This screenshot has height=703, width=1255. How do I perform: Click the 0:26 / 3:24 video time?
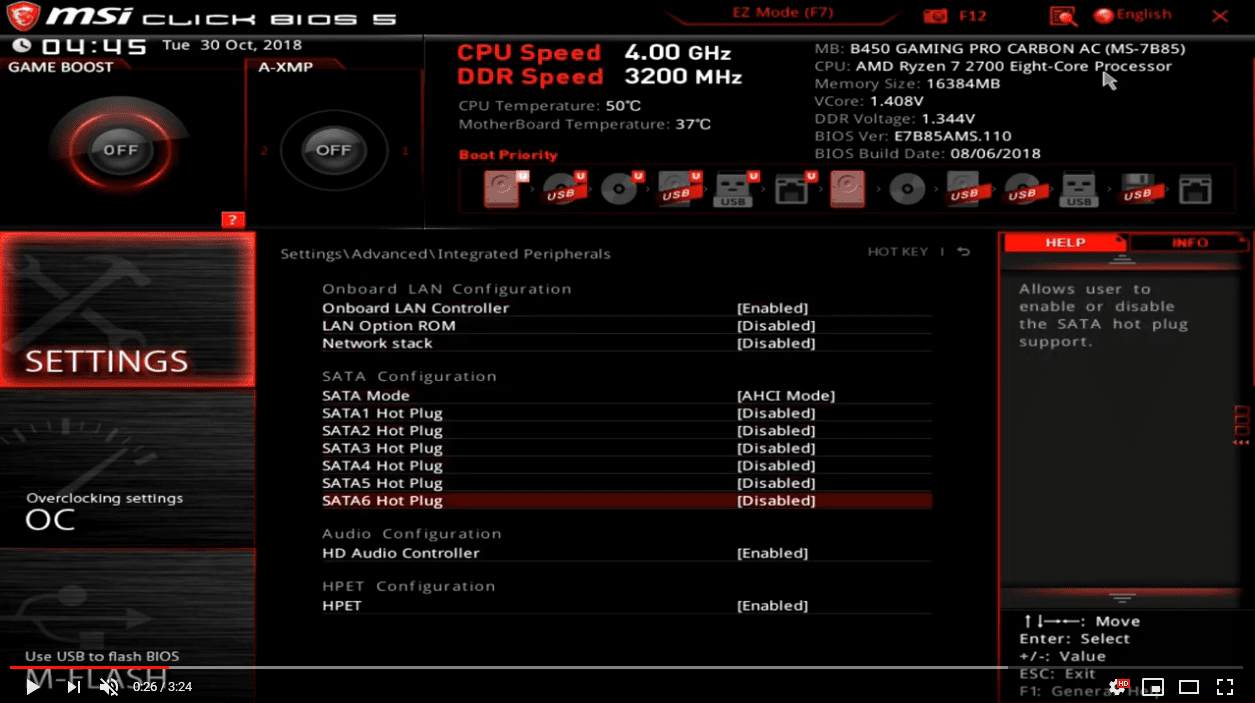pos(162,687)
